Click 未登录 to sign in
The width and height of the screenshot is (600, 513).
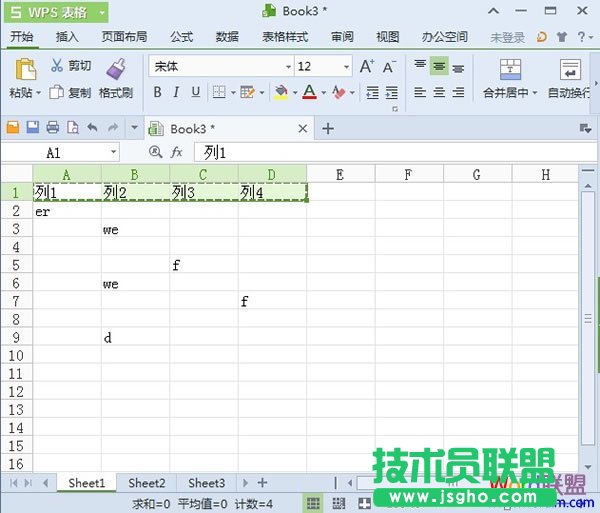click(507, 37)
